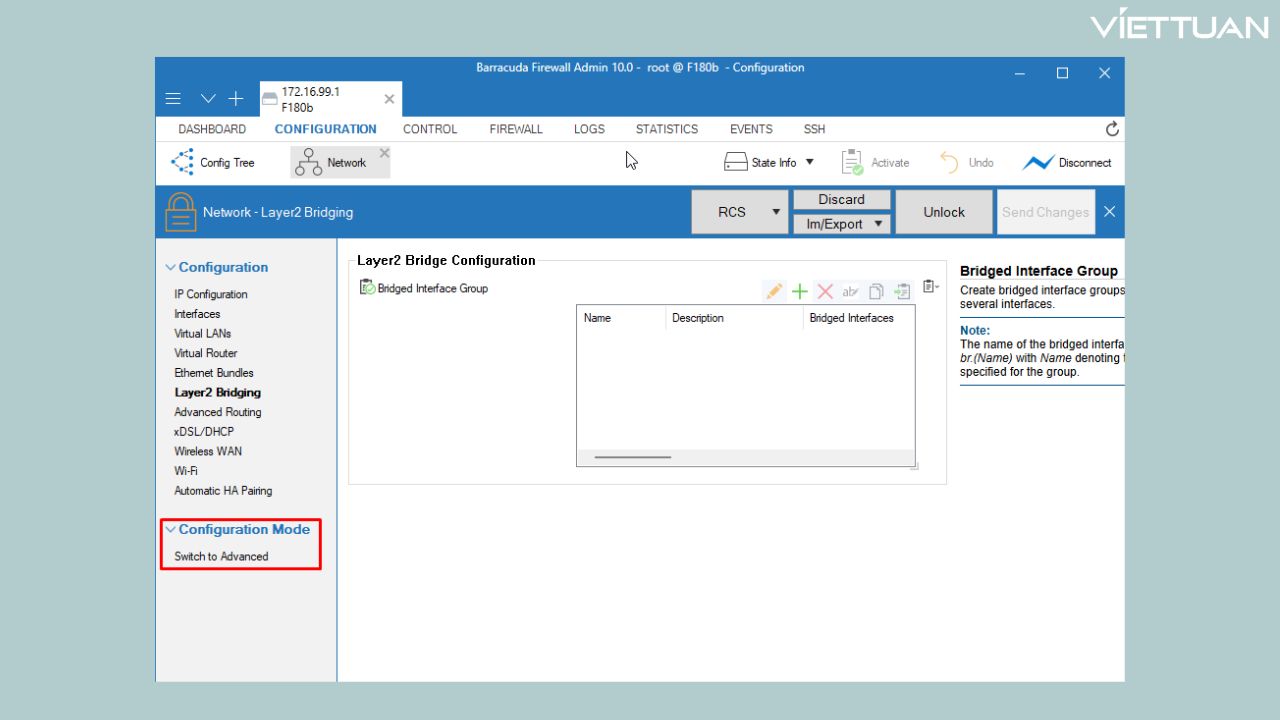
Task: Open the hamburger menu icon
Action: pos(173,99)
